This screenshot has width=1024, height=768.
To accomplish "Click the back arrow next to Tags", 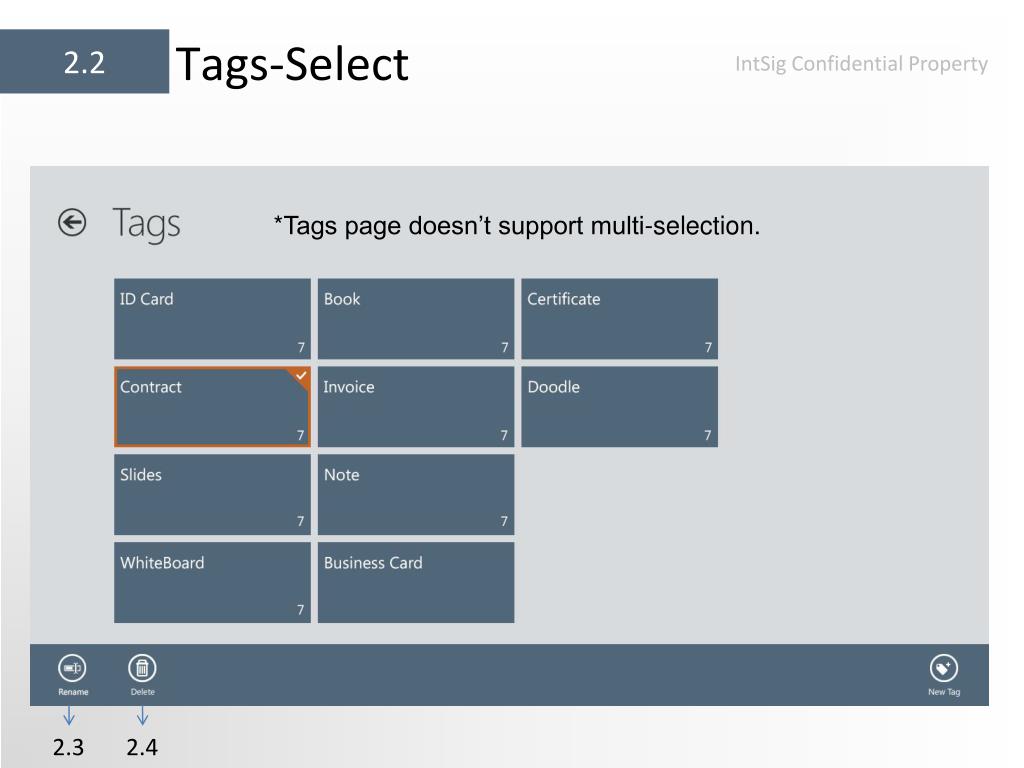I will coord(72,223).
